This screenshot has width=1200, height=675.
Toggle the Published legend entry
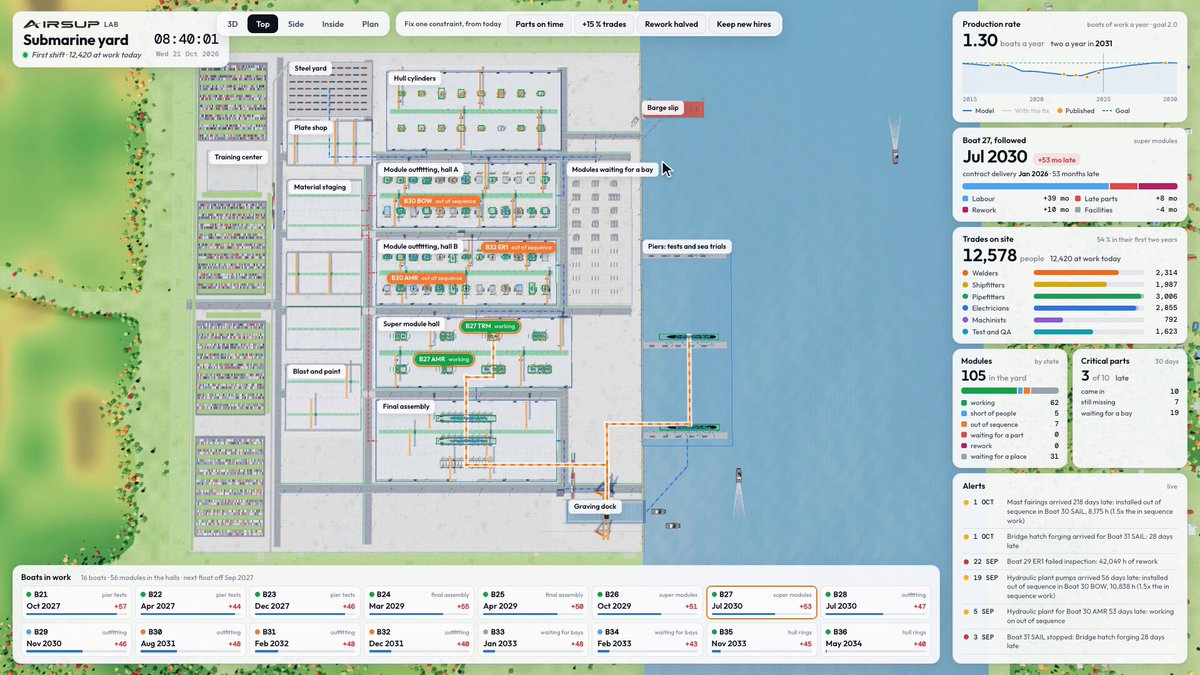pos(1075,110)
